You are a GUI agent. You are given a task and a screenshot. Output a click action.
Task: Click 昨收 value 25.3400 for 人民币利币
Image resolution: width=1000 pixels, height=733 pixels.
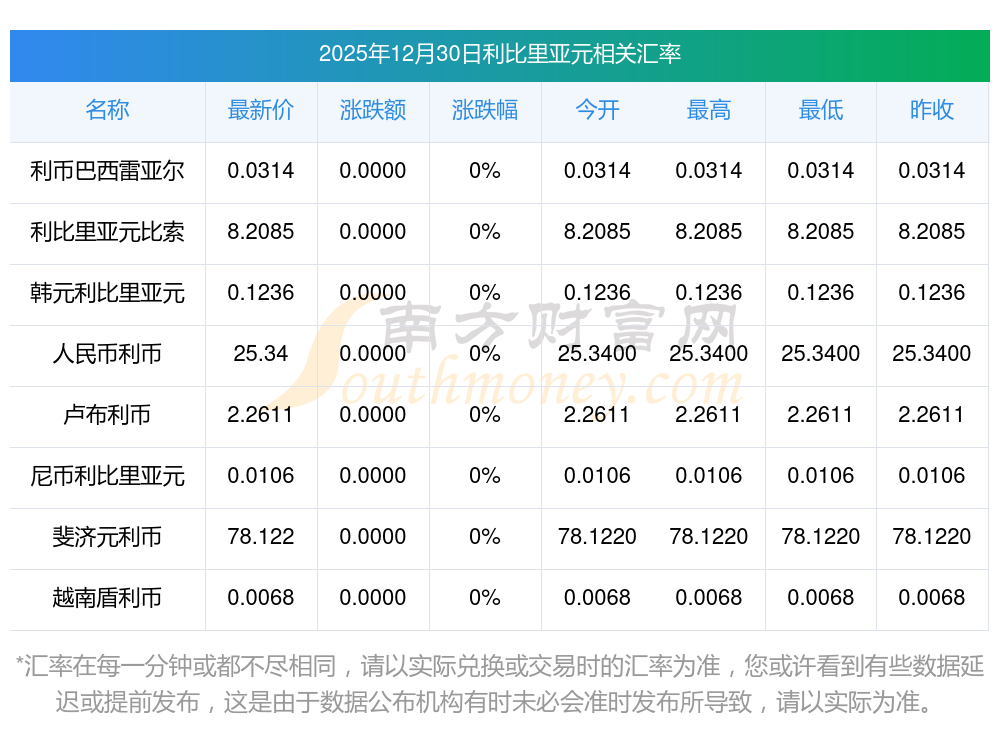(x=932, y=353)
